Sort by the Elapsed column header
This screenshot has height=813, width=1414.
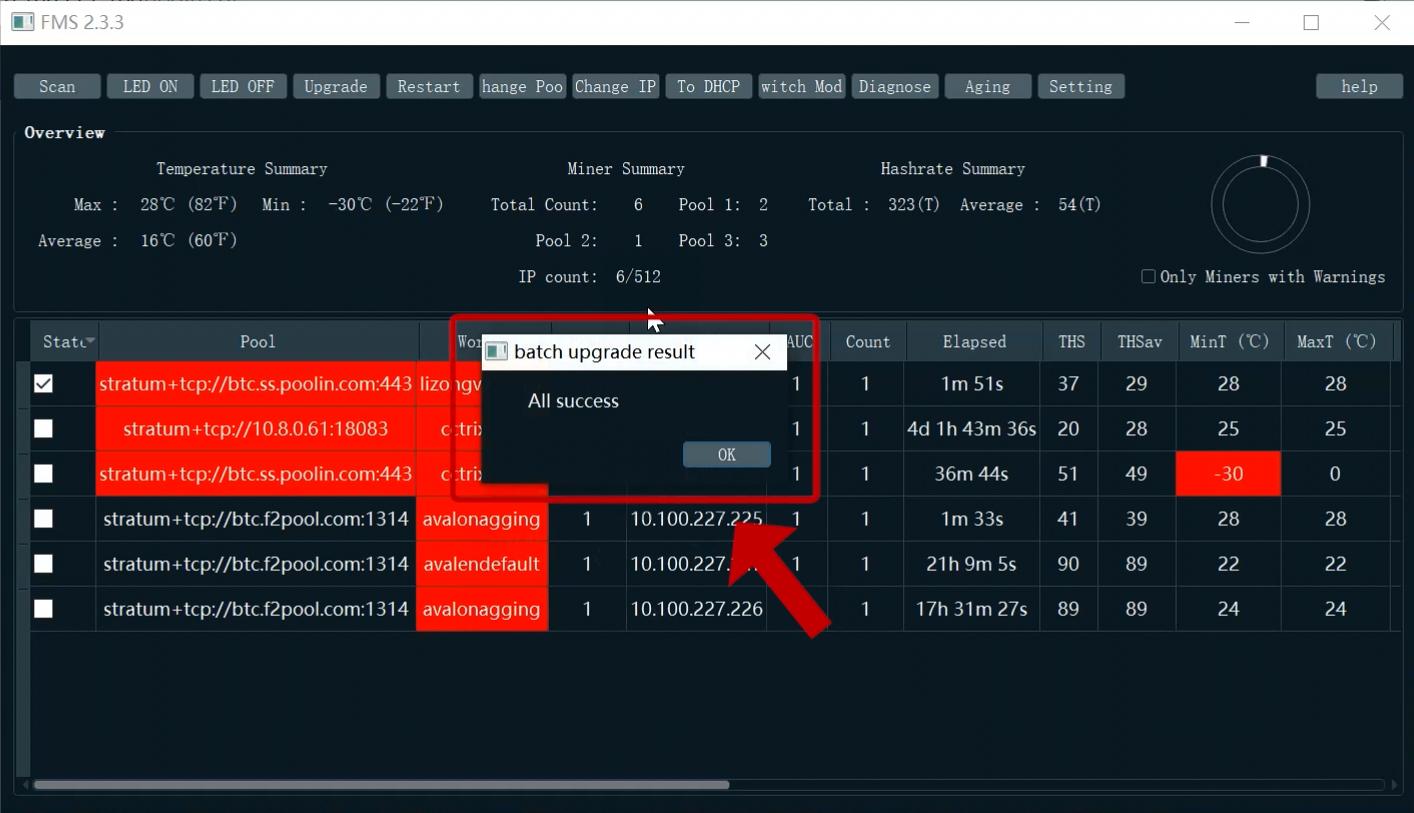(973, 342)
